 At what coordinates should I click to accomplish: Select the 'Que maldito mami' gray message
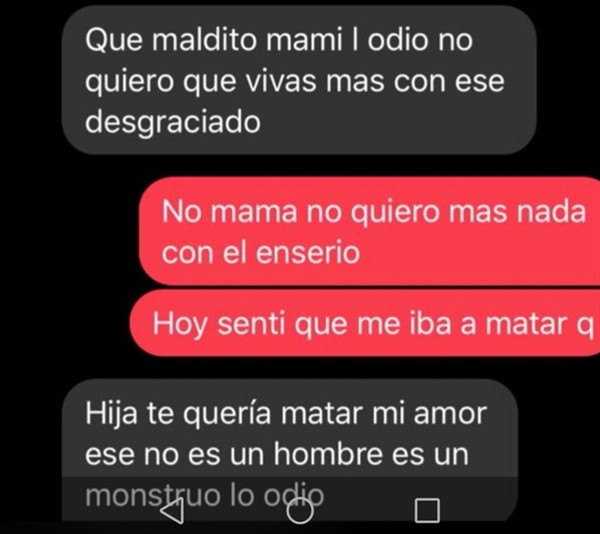[x=299, y=80]
